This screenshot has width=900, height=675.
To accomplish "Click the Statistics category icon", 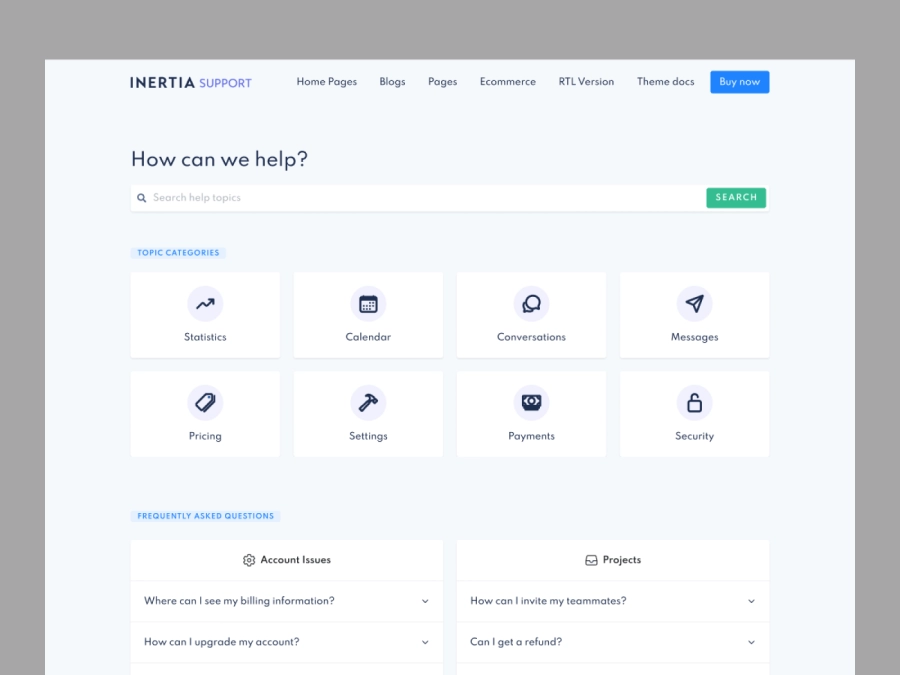I will [x=205, y=303].
